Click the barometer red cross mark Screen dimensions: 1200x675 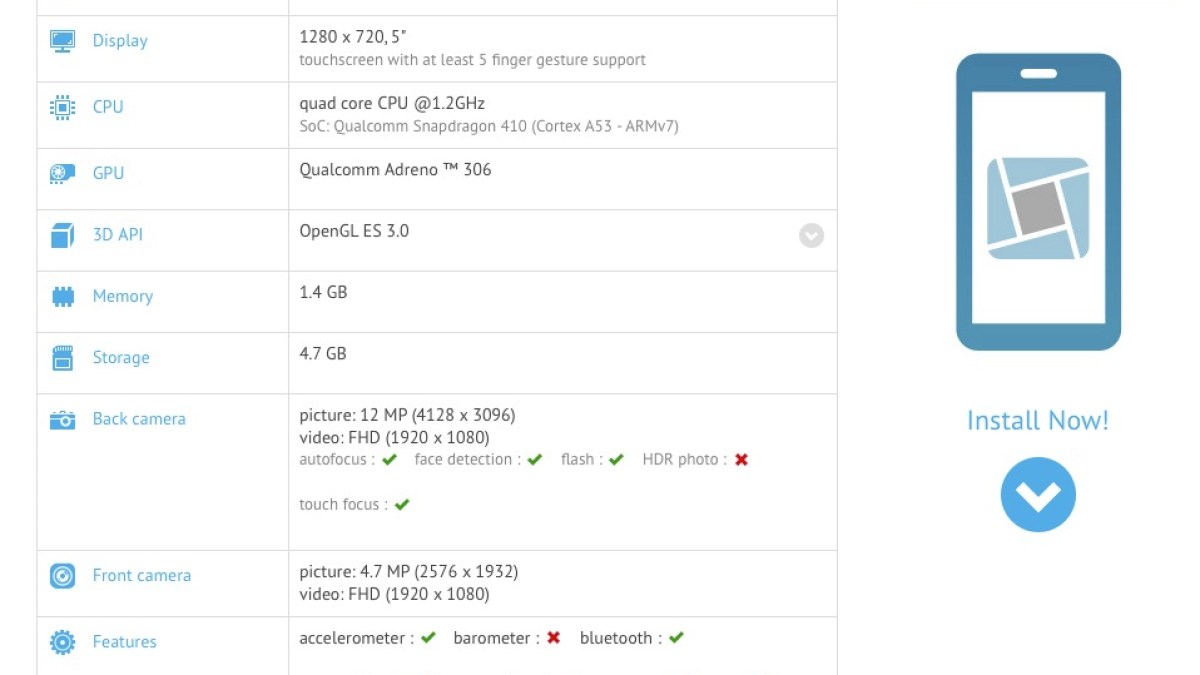pyautogui.click(x=553, y=638)
